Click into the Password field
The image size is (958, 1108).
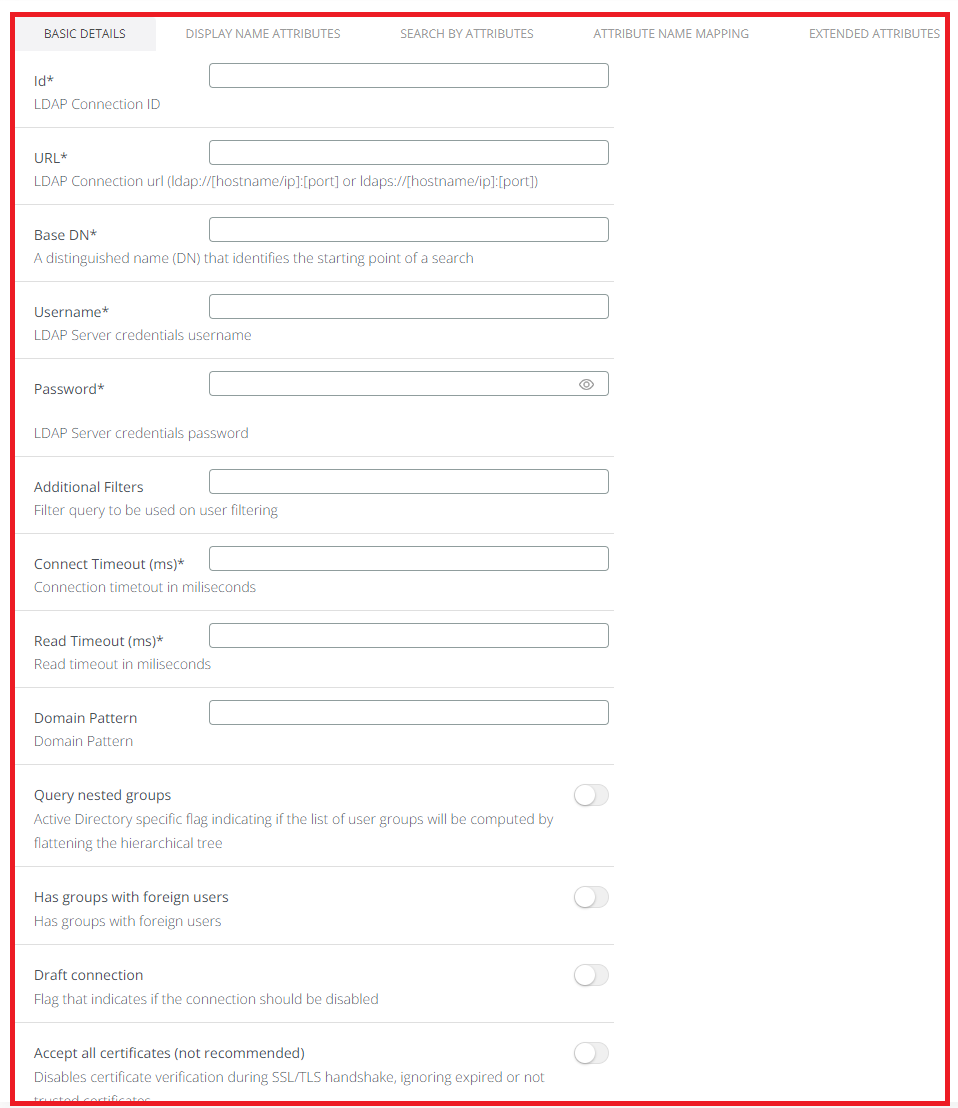(x=390, y=384)
